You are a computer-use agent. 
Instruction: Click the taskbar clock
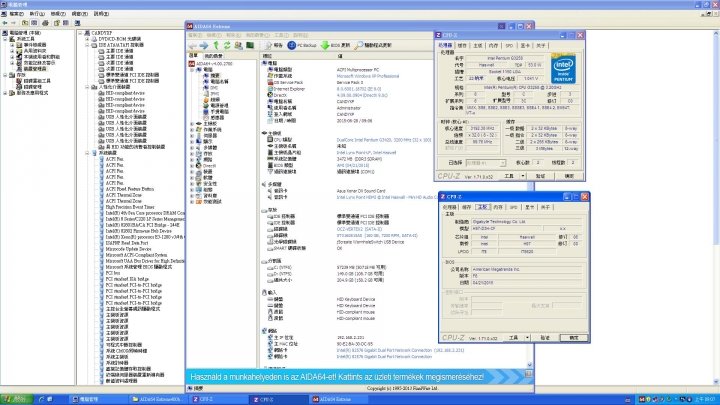pyautogui.click(x=707, y=399)
